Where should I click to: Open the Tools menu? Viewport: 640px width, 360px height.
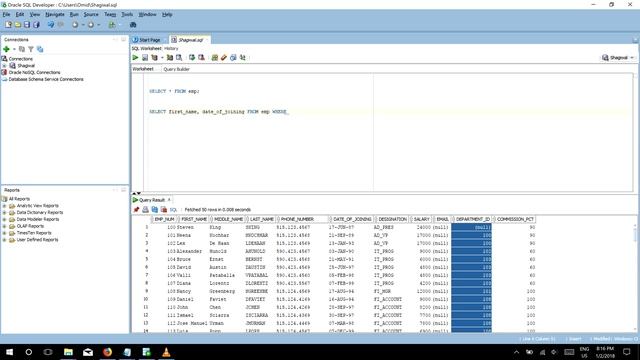point(127,14)
